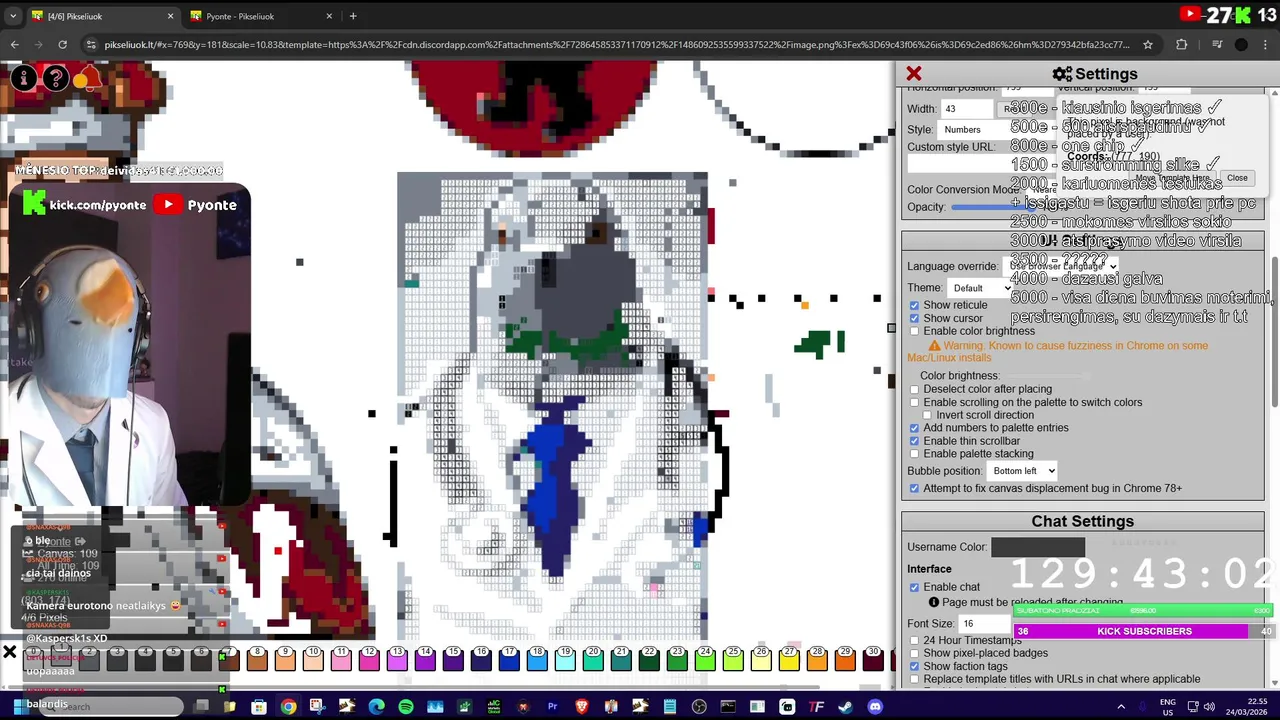Open the browser extensions puzzle icon
The image size is (1280, 720).
(1181, 44)
